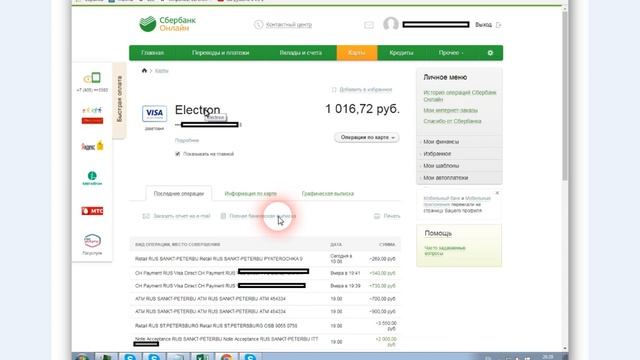
Task: Switch to the Последние операции tab
Action: [179, 193]
